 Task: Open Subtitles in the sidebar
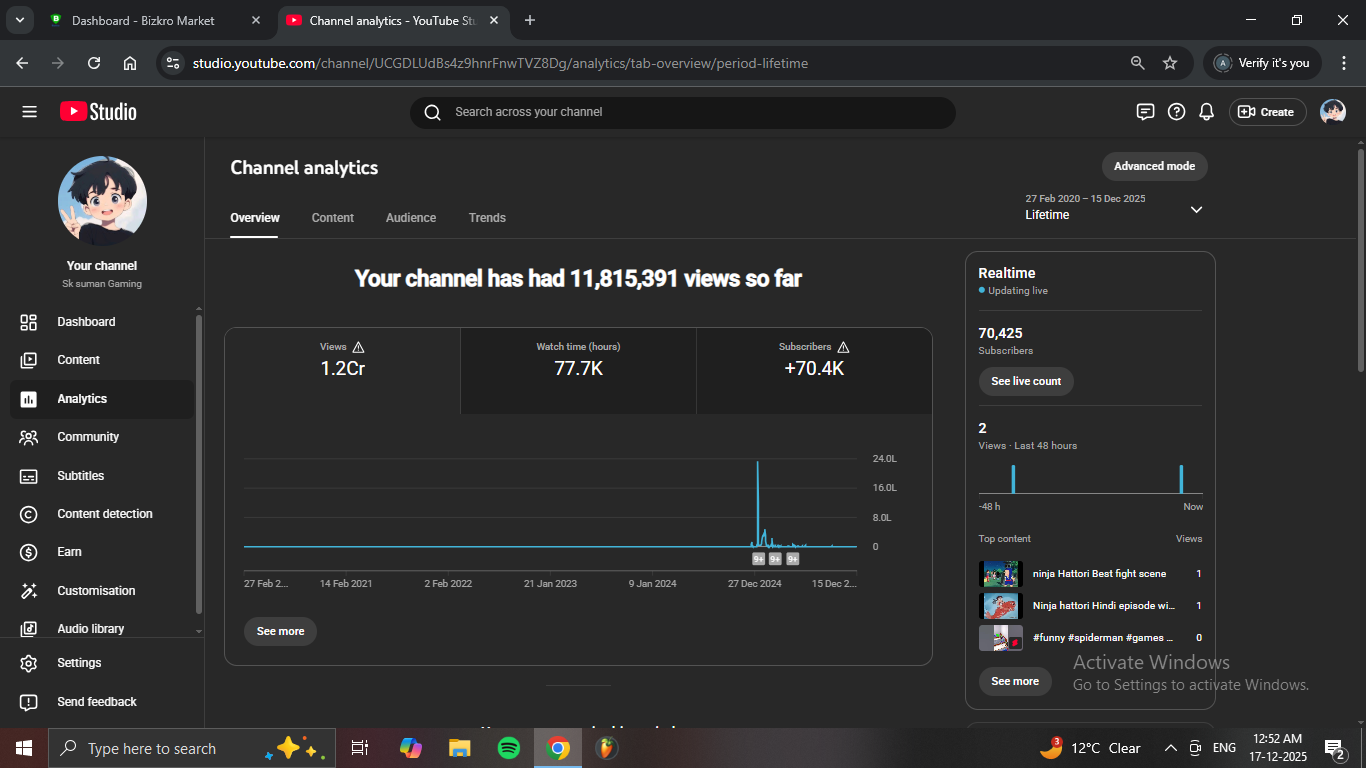(80, 476)
